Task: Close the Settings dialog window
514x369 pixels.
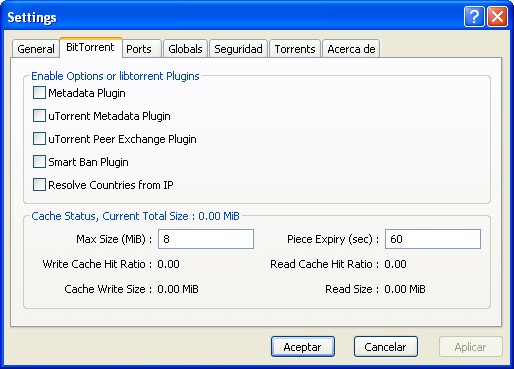Action: click(x=498, y=17)
